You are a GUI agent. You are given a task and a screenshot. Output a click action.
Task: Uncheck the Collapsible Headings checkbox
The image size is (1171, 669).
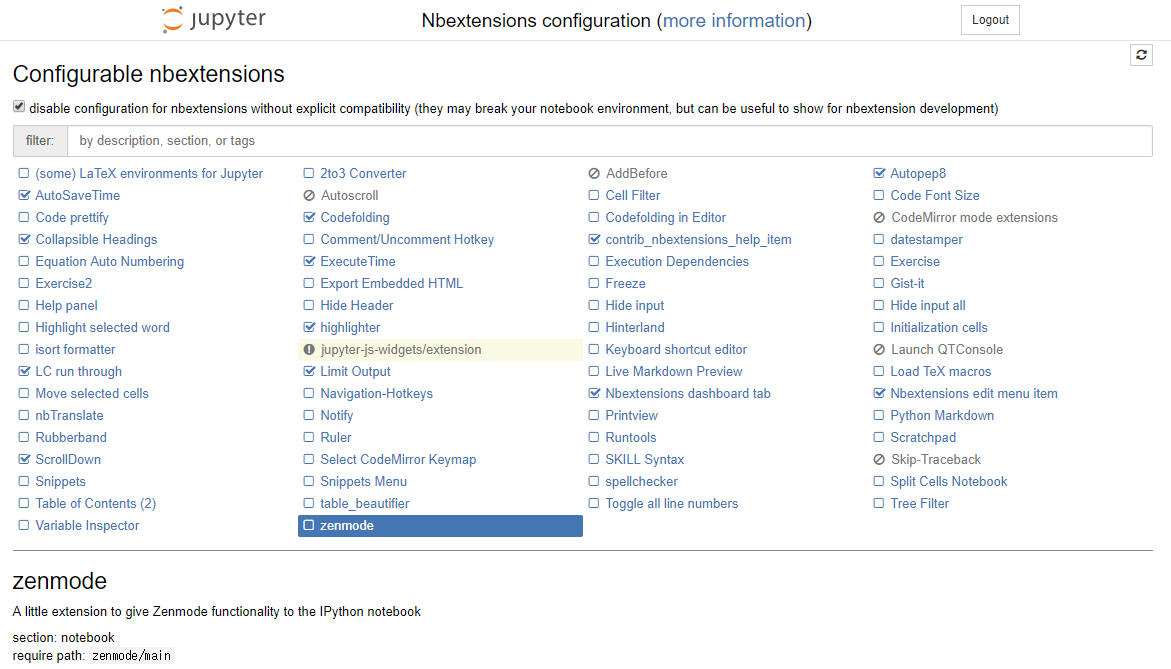24,239
